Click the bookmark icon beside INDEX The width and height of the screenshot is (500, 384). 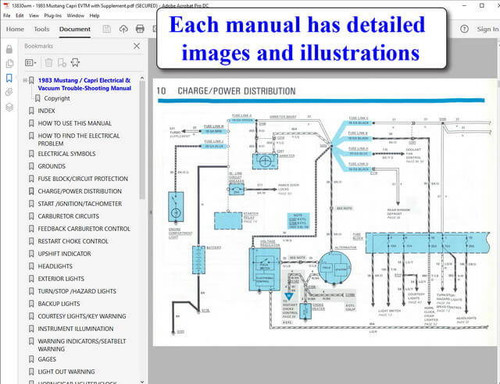coord(31,111)
